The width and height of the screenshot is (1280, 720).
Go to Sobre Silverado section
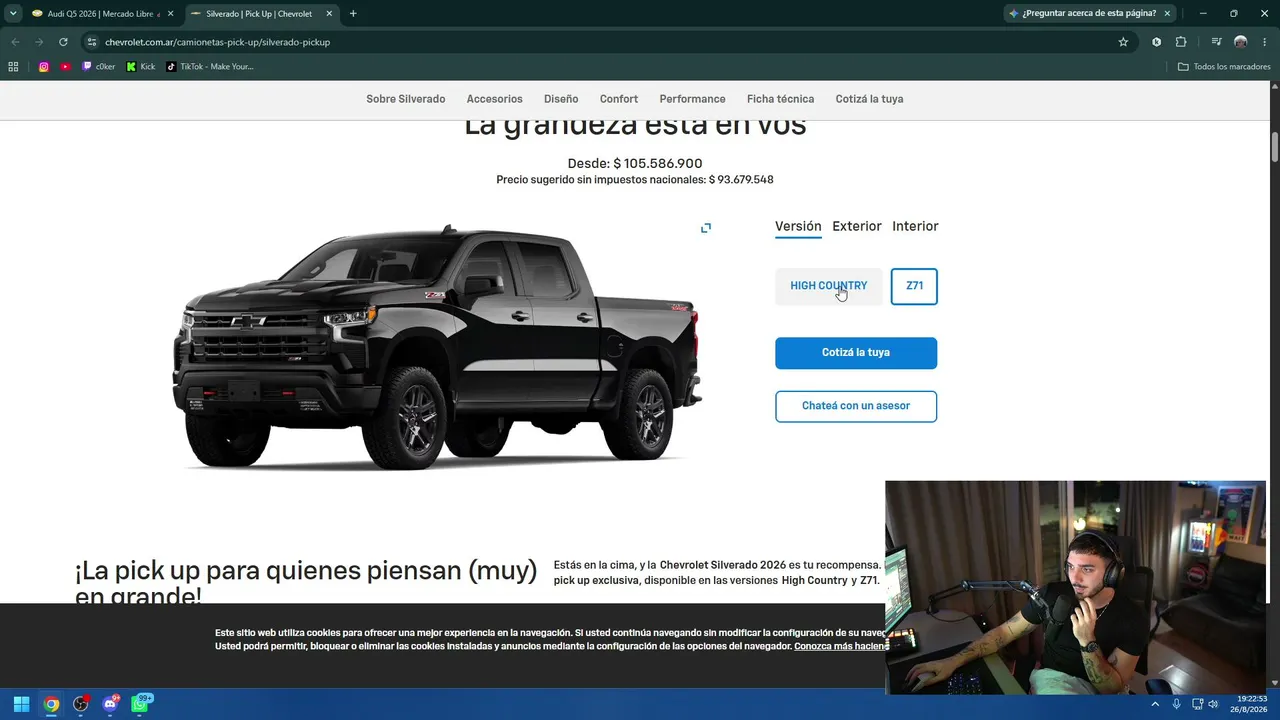406,99
